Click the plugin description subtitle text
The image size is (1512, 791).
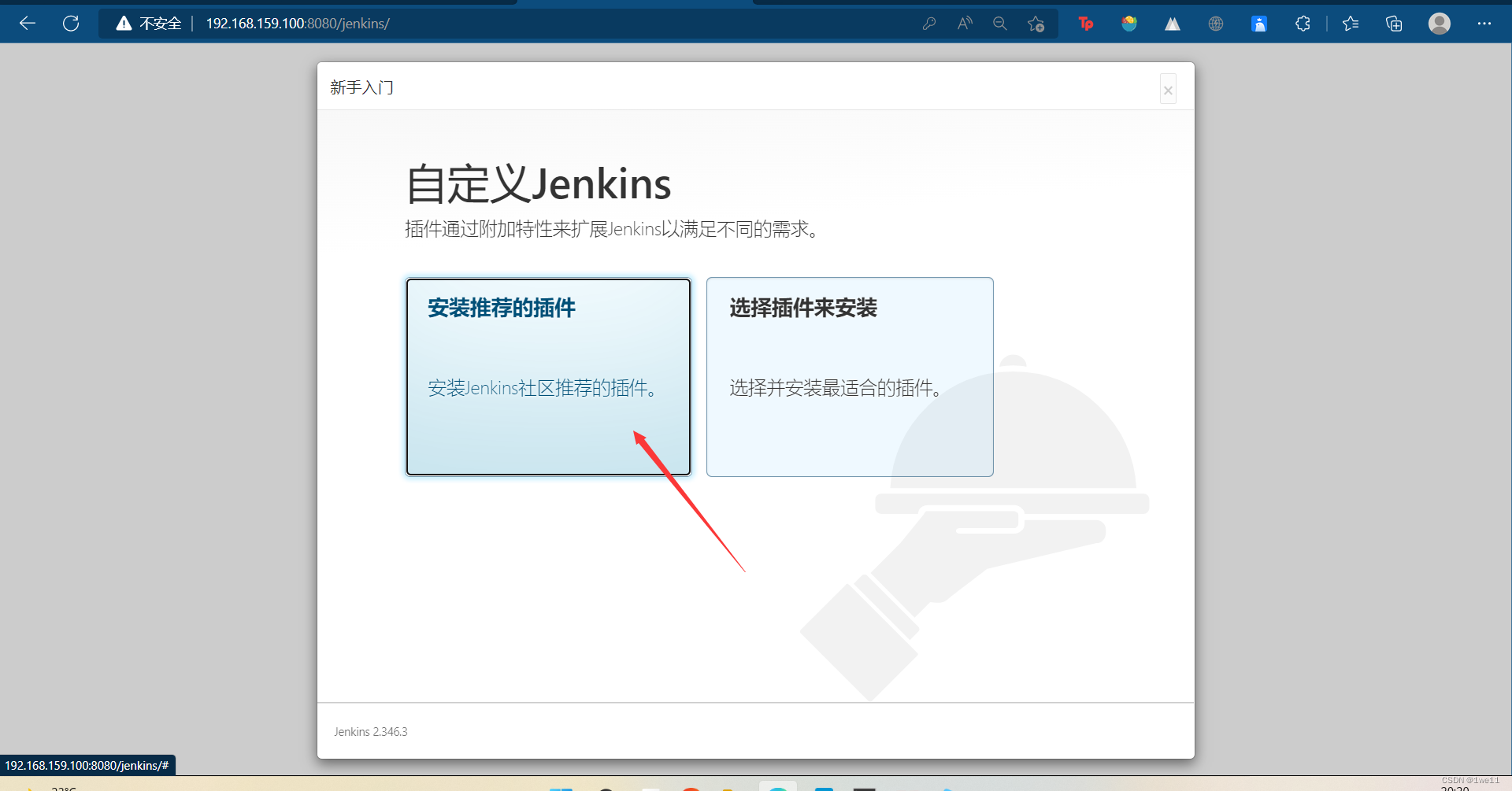point(613,229)
